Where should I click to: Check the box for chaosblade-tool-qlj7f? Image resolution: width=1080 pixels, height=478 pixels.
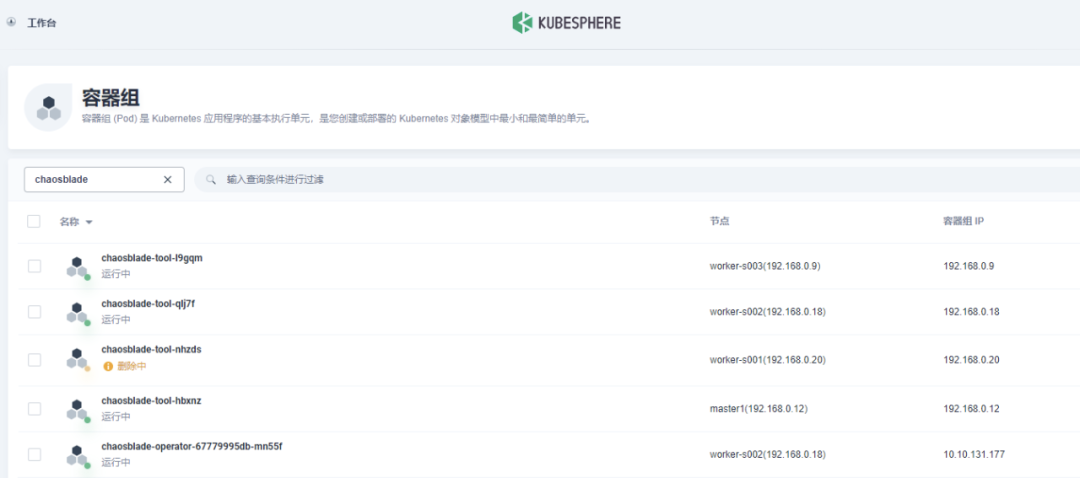tap(34, 312)
